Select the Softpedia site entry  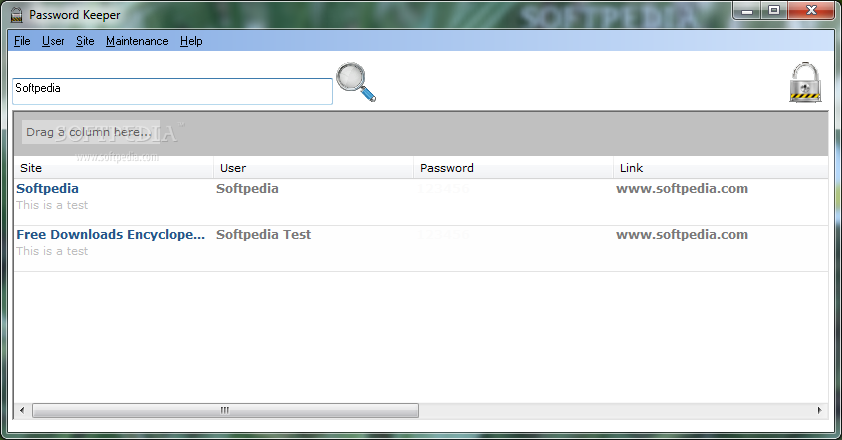click(47, 189)
